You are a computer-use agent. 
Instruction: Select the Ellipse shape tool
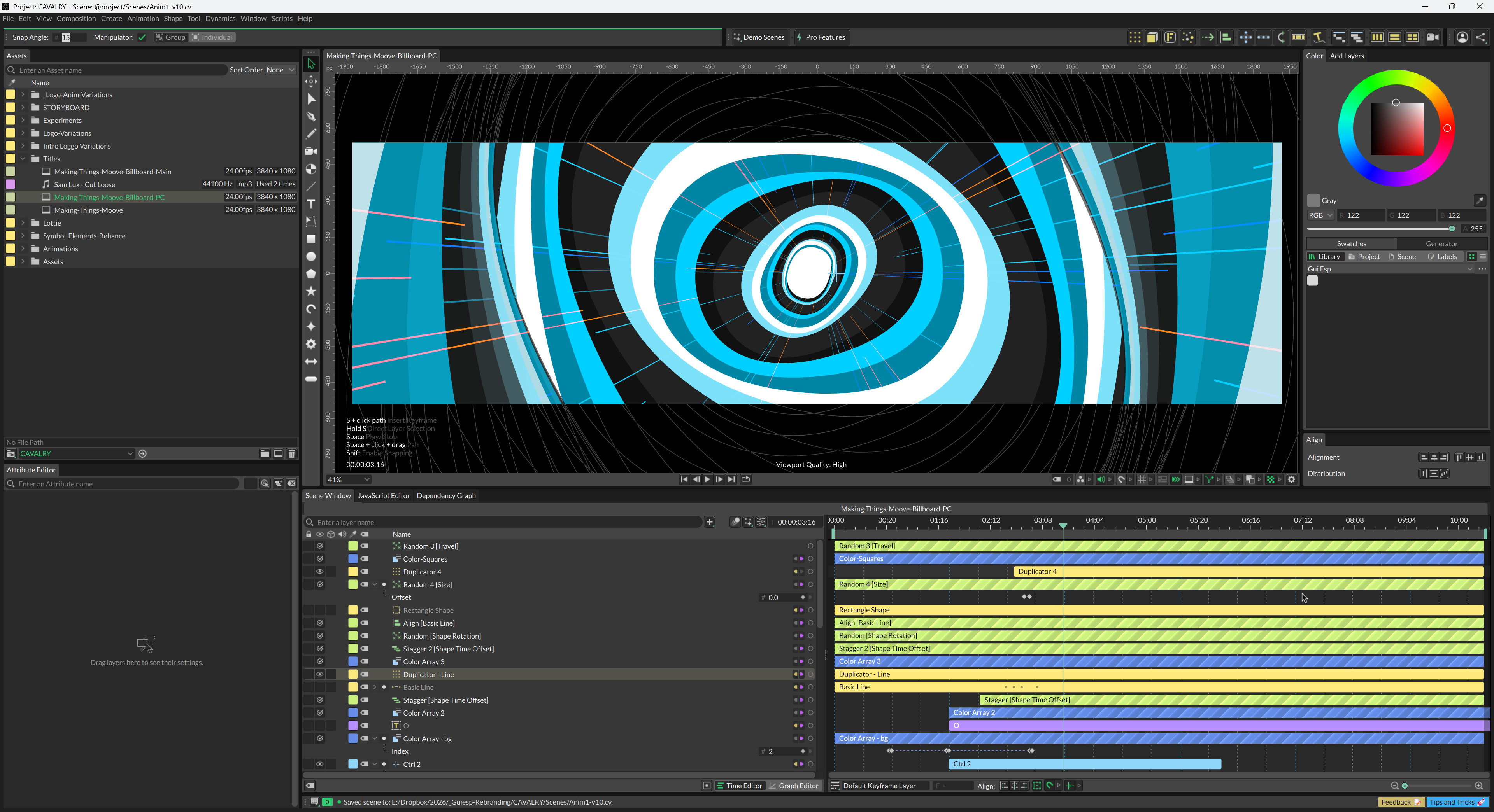(x=311, y=256)
